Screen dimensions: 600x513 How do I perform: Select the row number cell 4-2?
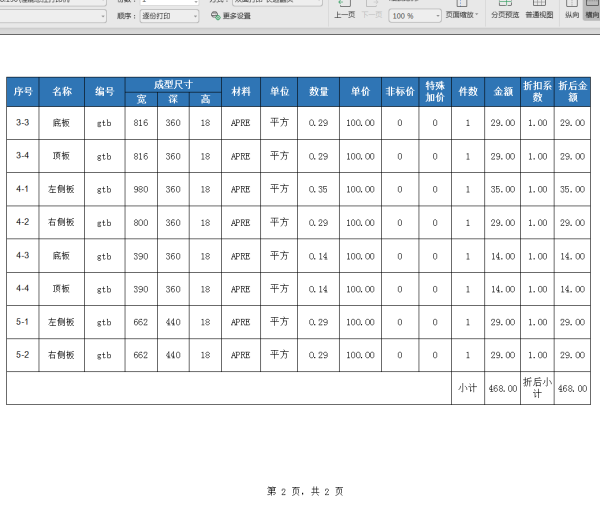23,222
